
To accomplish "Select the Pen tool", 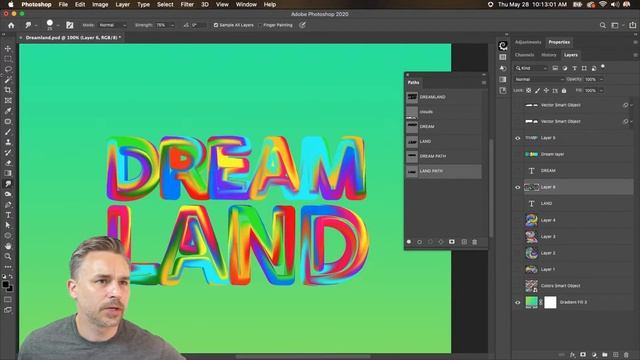I will [x=8, y=204].
